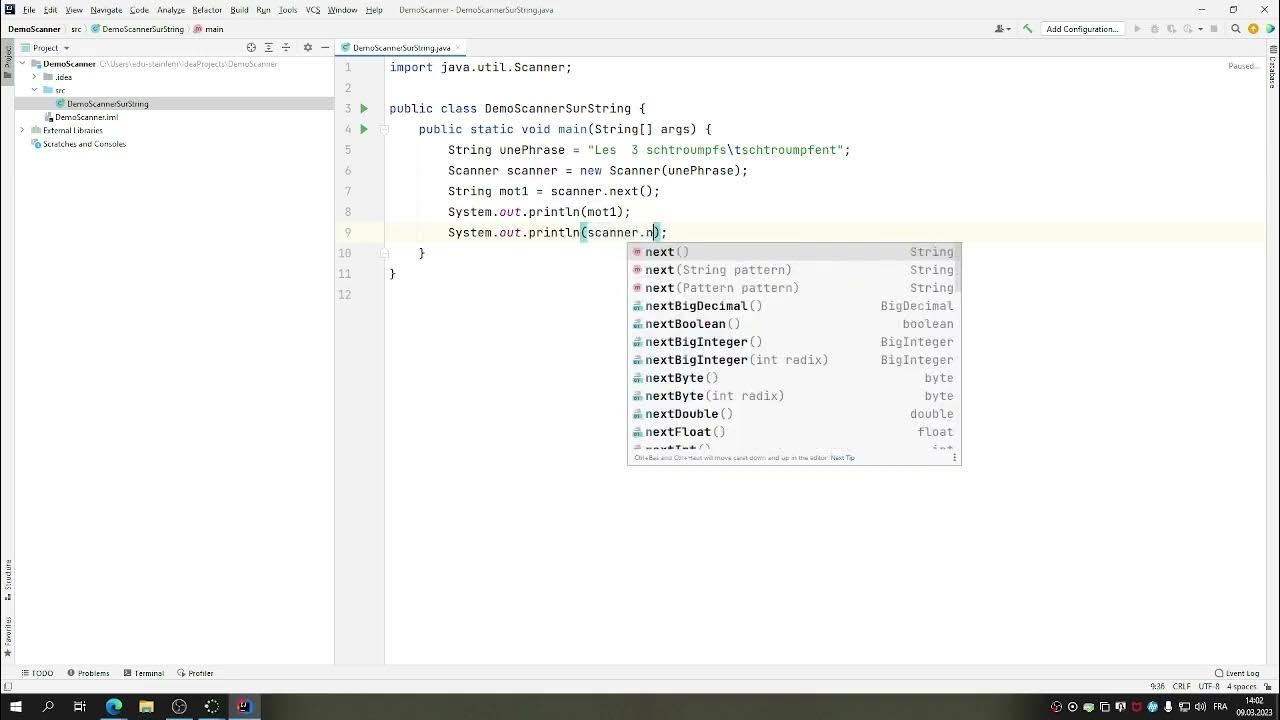Screen dimensions: 1280x720
Task: Open completion popup three-dot options
Action: click(x=954, y=458)
